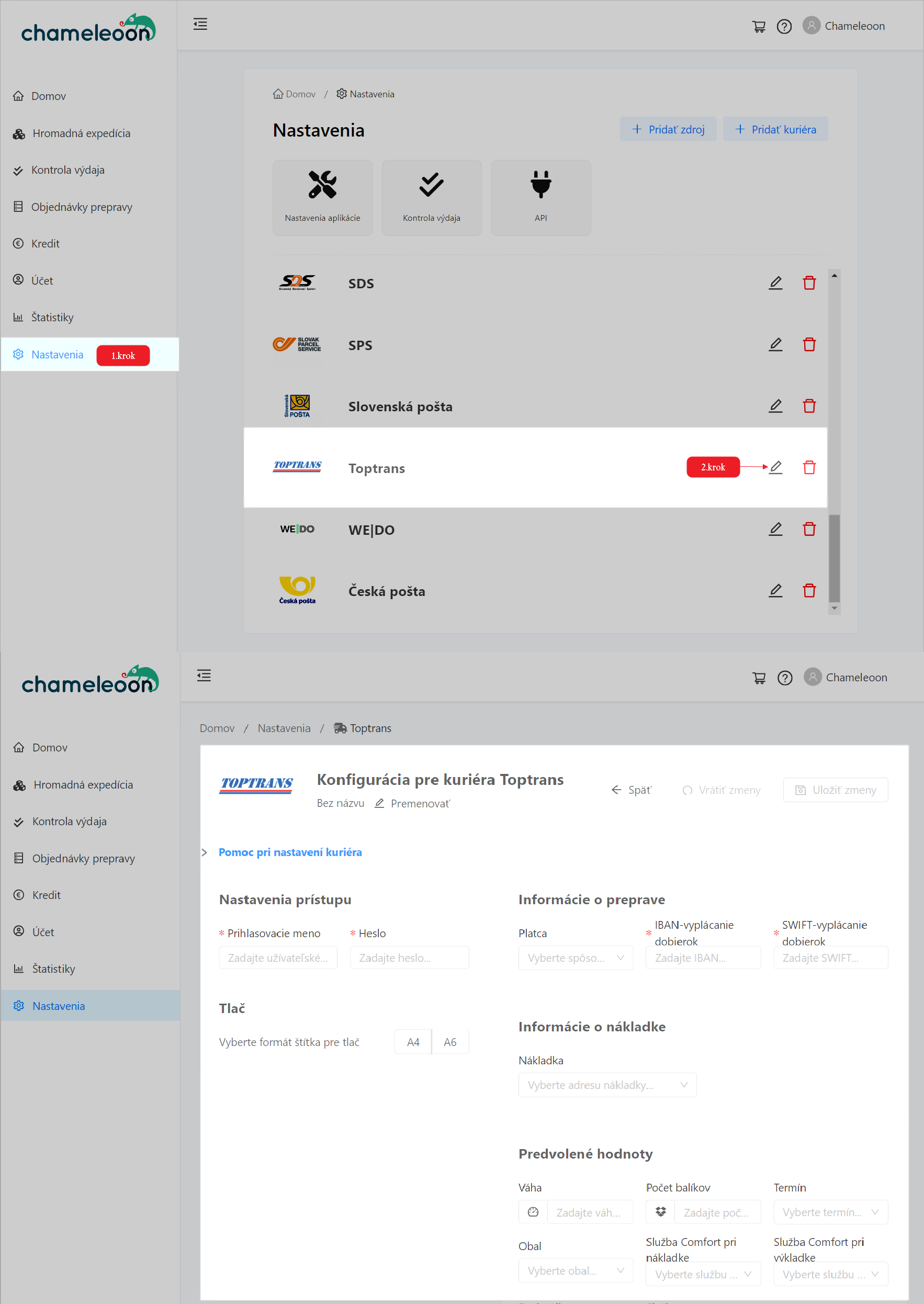Click the chameleoon logo on the Nastavenia list page
924x1304 pixels.
(89, 28)
